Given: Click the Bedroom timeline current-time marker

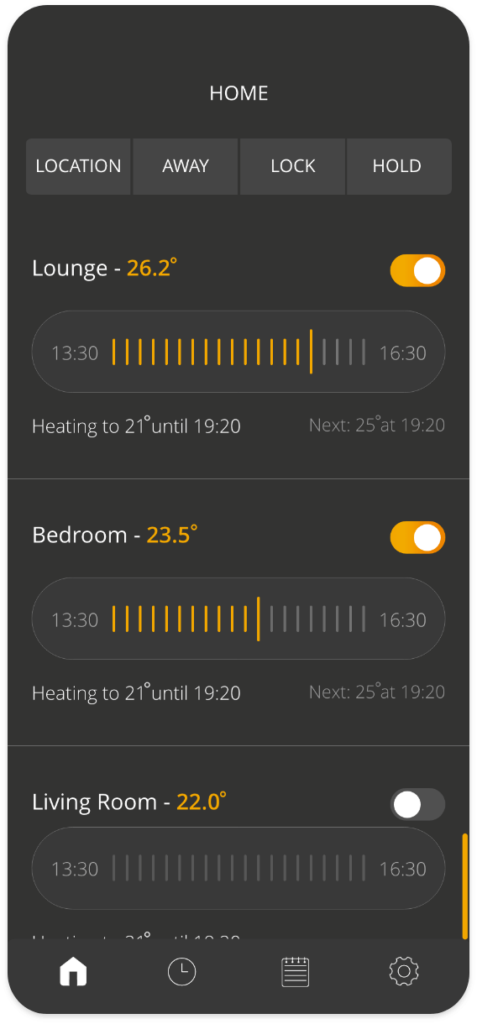Looking at the screenshot, I should [259, 618].
